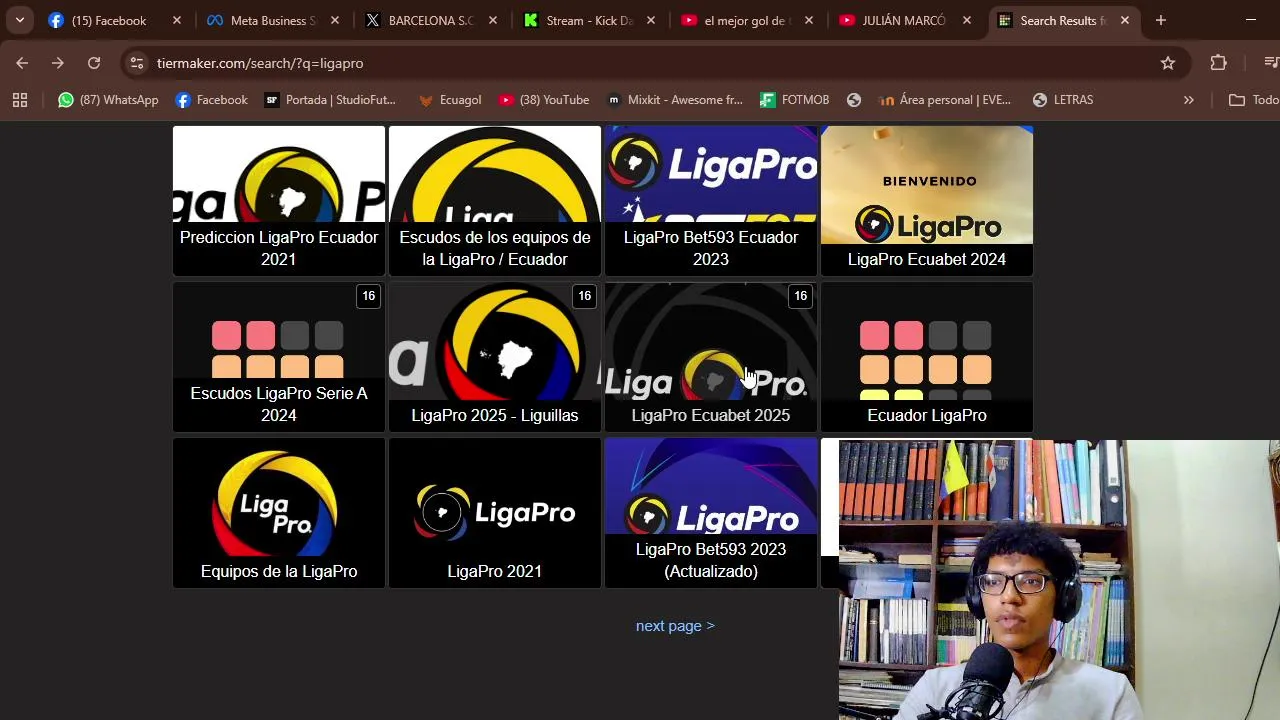Image resolution: width=1280 pixels, height=720 pixels.
Task: Click the 16 badge on LigaPro 2025 Liguillas
Action: pyautogui.click(x=584, y=296)
